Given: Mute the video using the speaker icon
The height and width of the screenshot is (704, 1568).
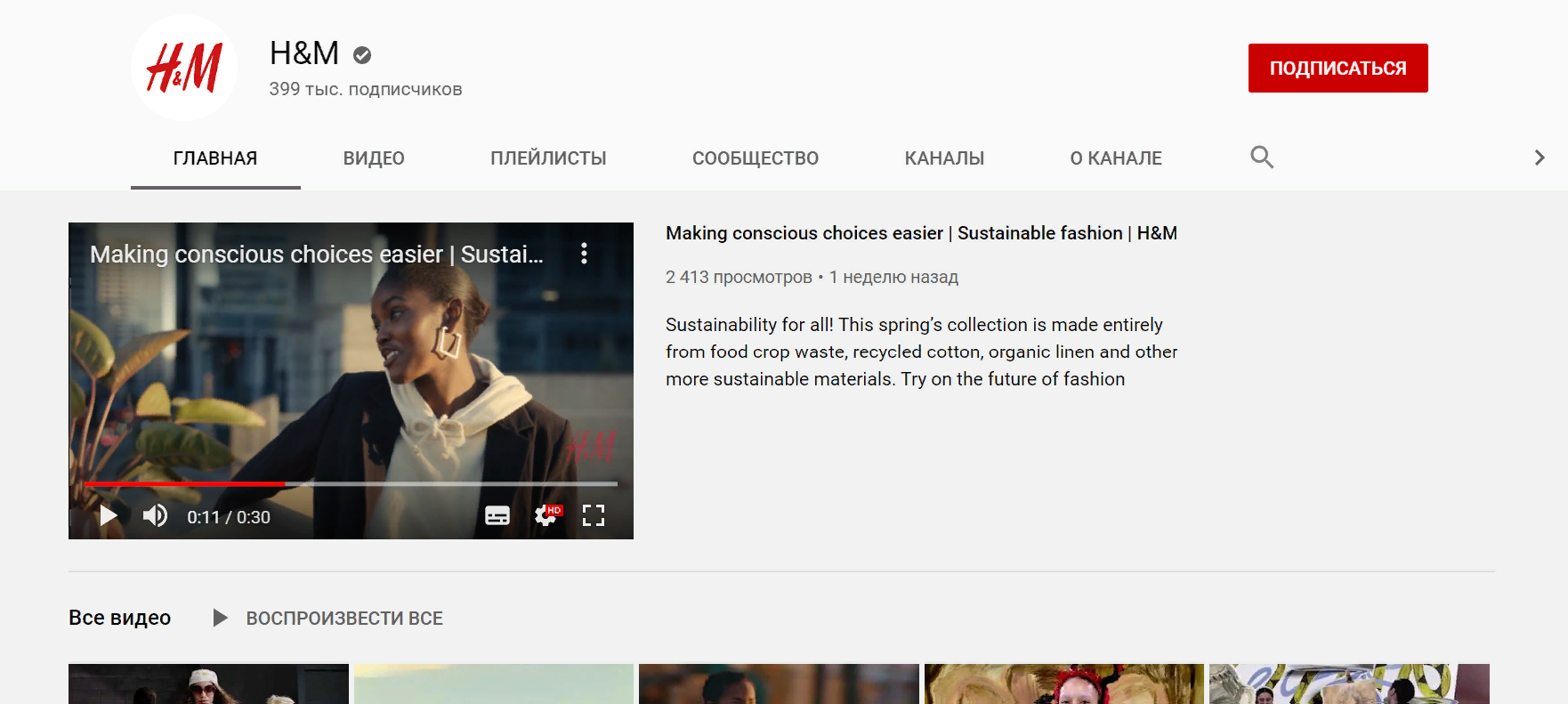Looking at the screenshot, I should 155,516.
